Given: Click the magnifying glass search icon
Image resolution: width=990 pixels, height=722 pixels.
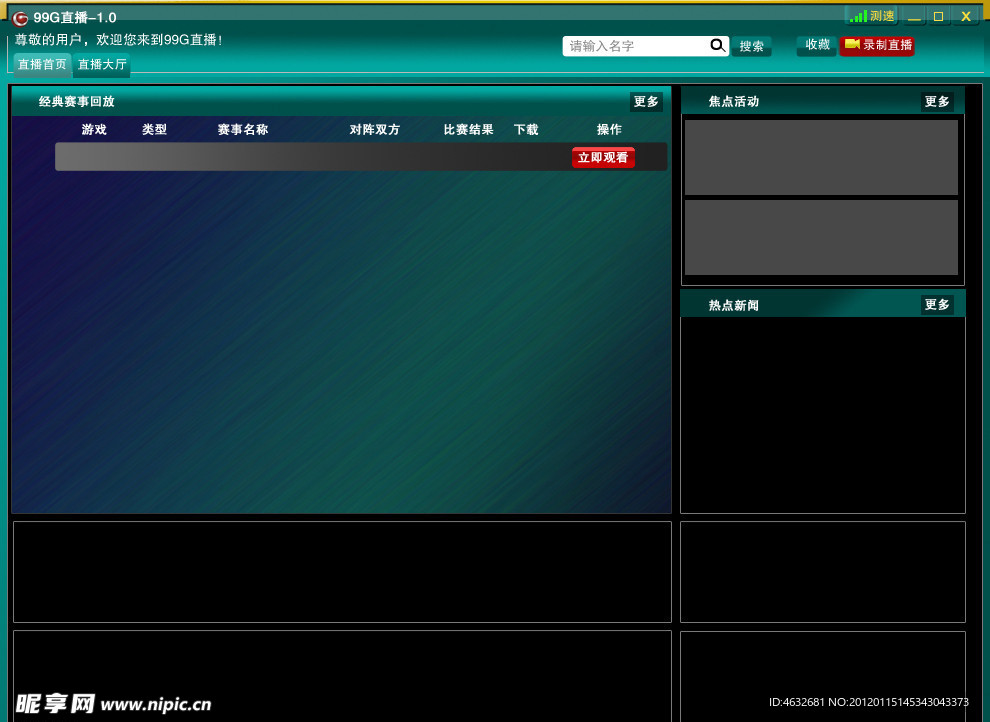Looking at the screenshot, I should (x=718, y=46).
